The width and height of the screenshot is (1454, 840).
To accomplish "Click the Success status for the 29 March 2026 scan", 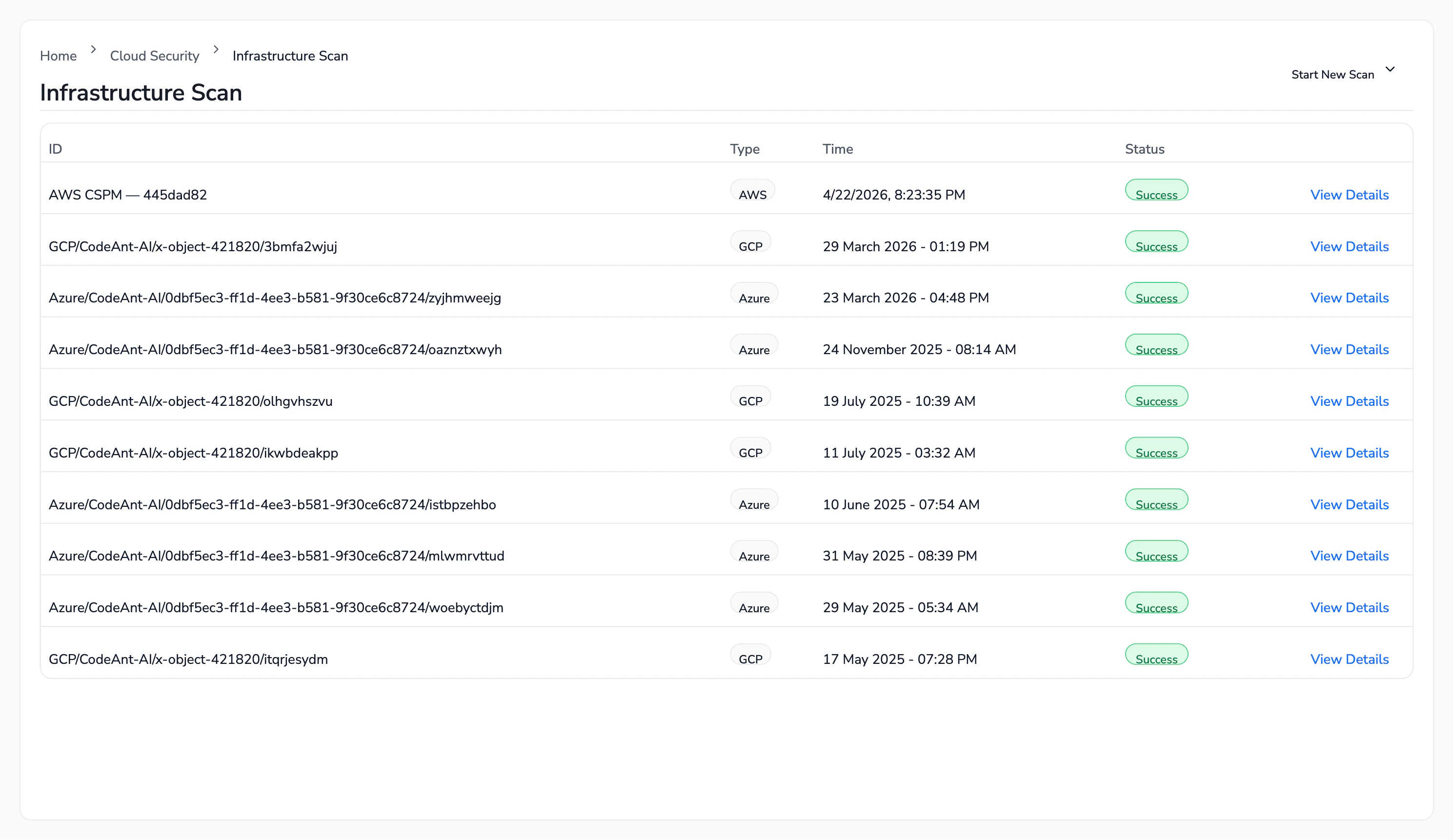I will (x=1156, y=242).
